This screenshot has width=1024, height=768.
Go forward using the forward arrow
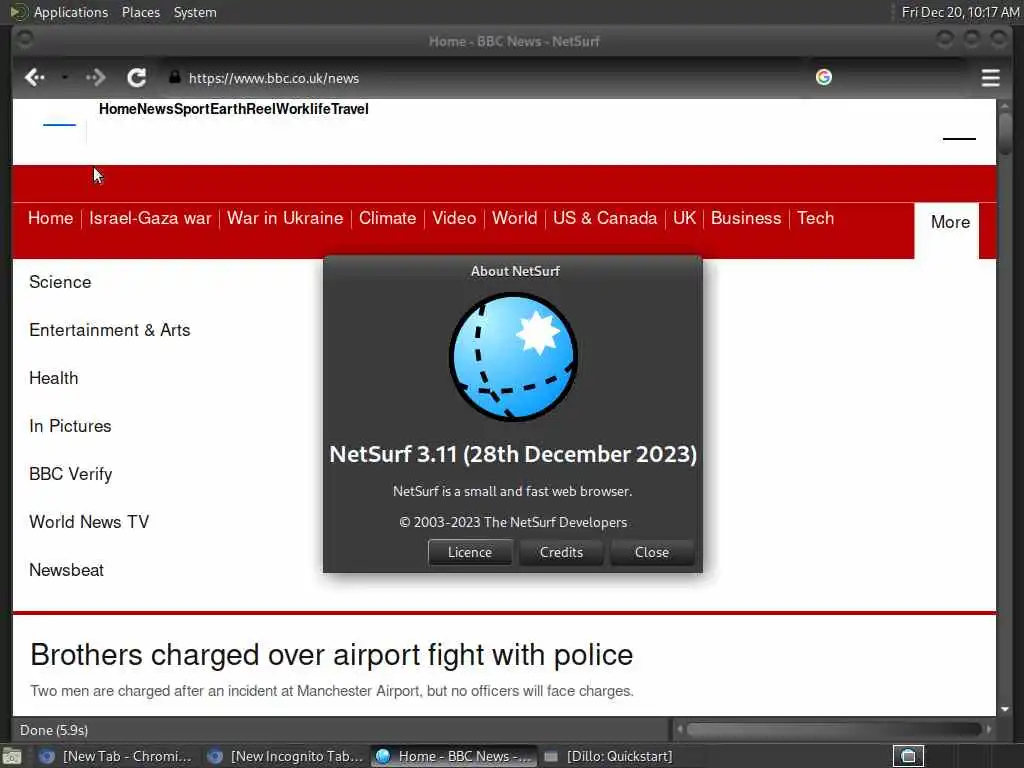(95, 78)
